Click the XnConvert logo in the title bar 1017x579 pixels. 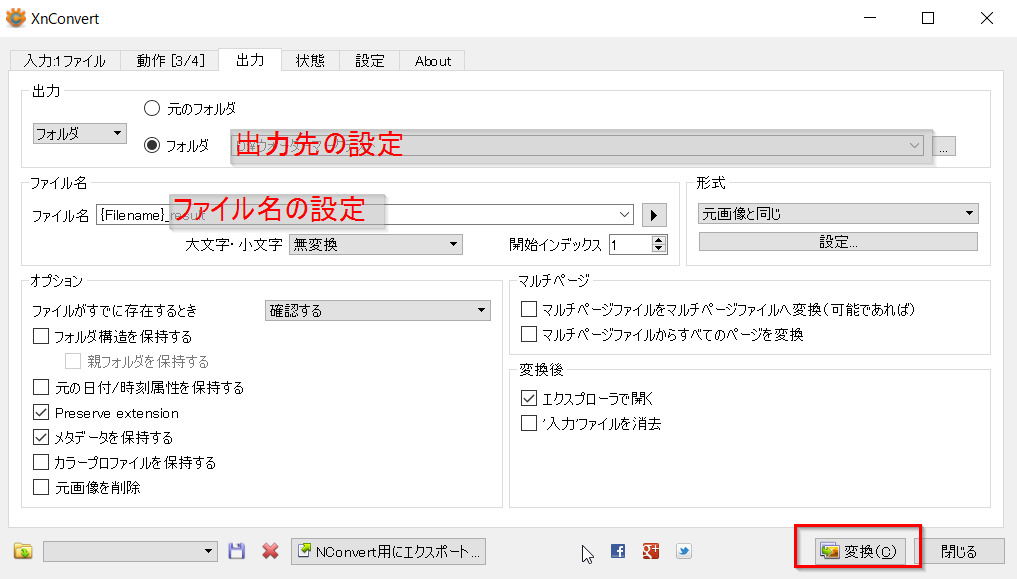tap(17, 17)
